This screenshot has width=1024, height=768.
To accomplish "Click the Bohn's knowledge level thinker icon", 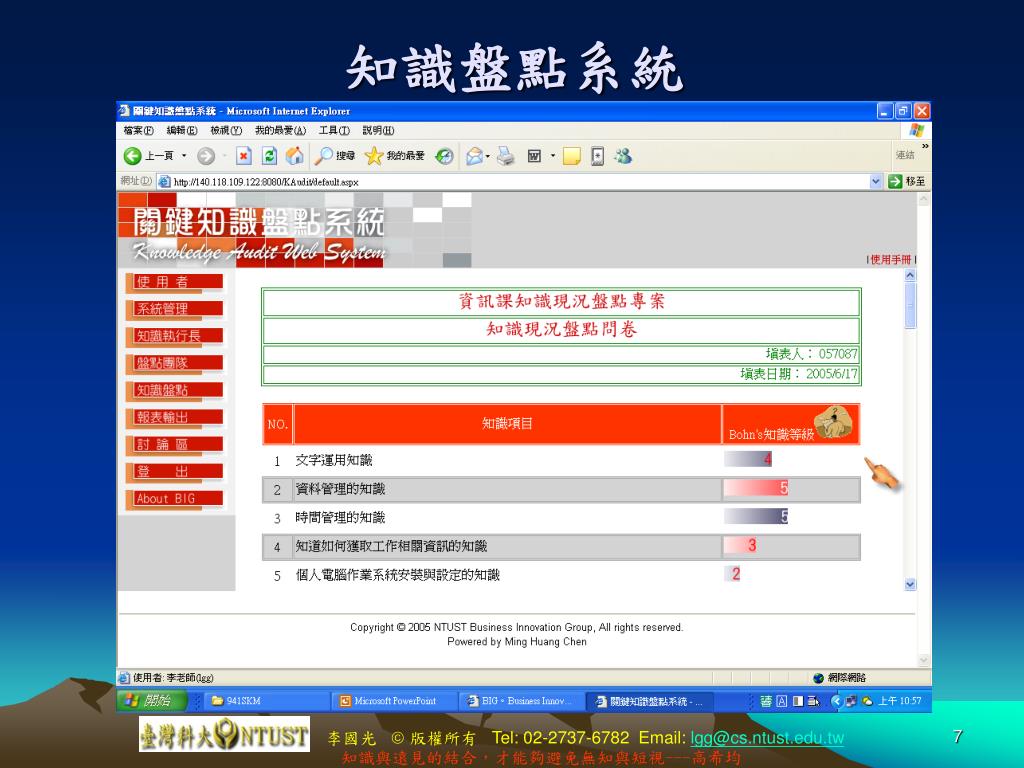I will [x=835, y=422].
